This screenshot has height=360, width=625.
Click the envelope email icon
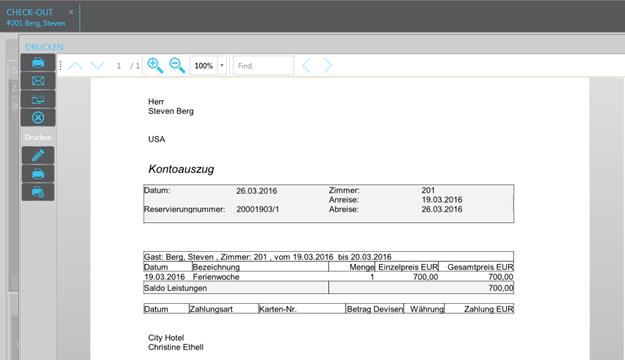pyautogui.click(x=38, y=81)
